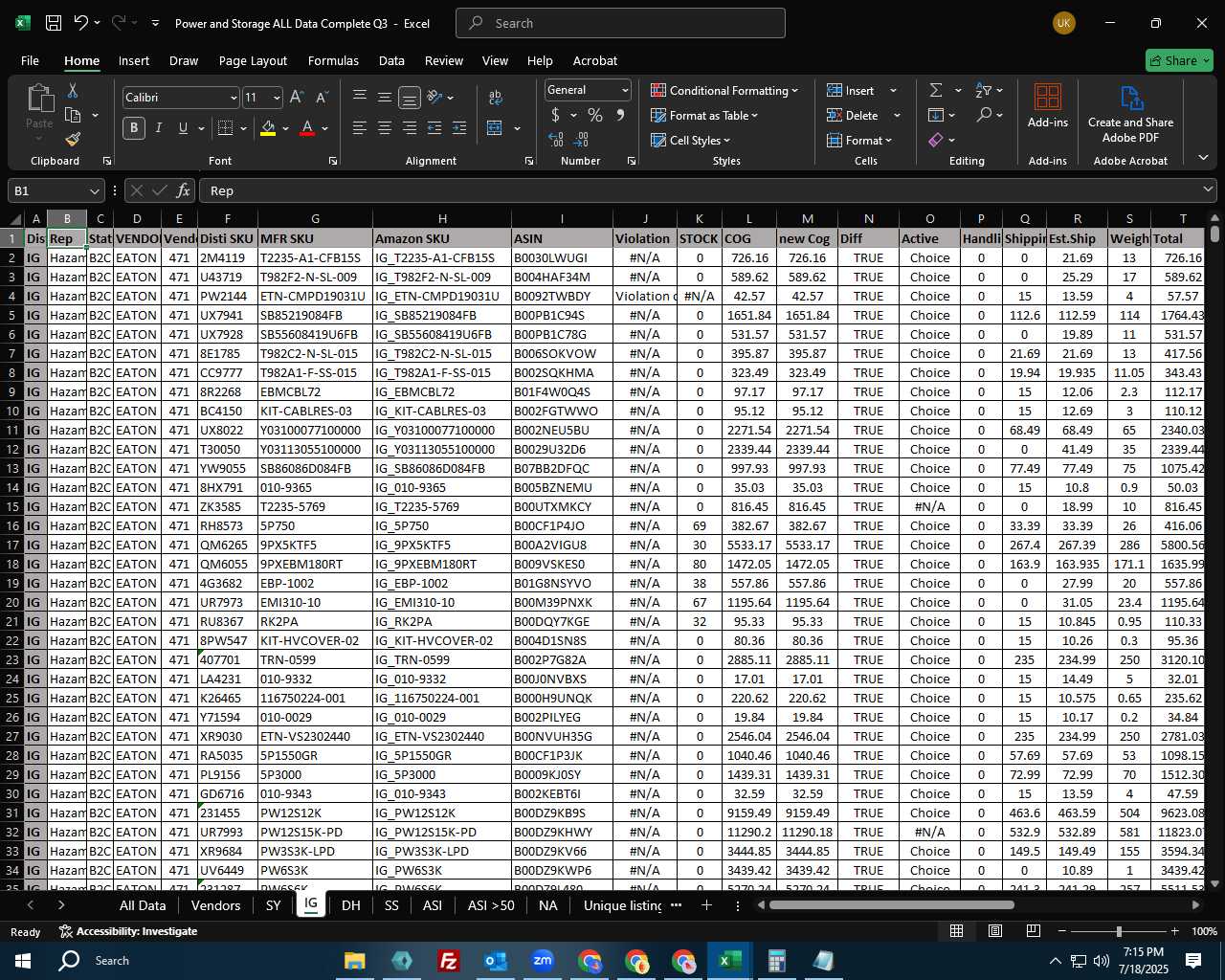The width and height of the screenshot is (1225, 980).
Task: Expand Format as Table menu
Action: point(704,116)
